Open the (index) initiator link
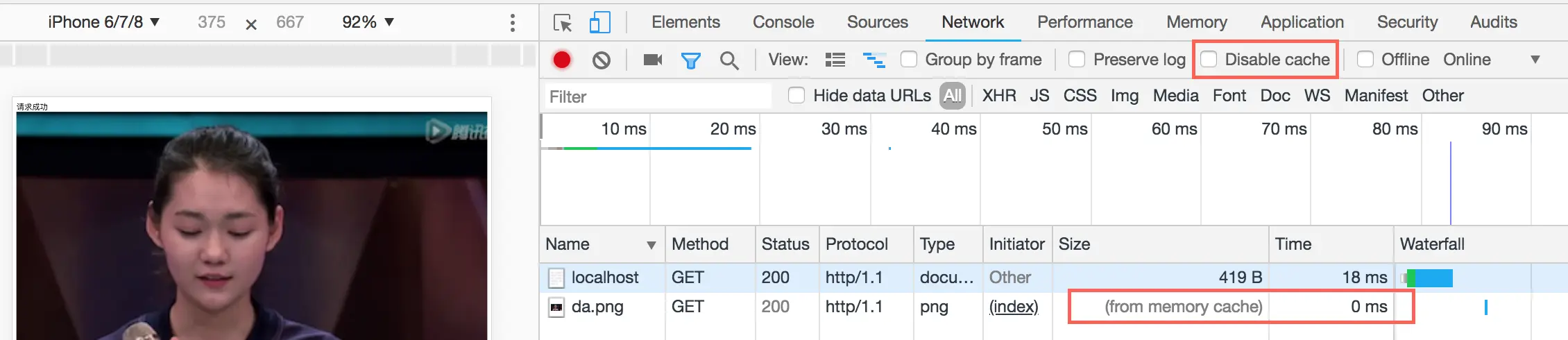Viewport: 1568px width, 340px height. pos(1014,307)
